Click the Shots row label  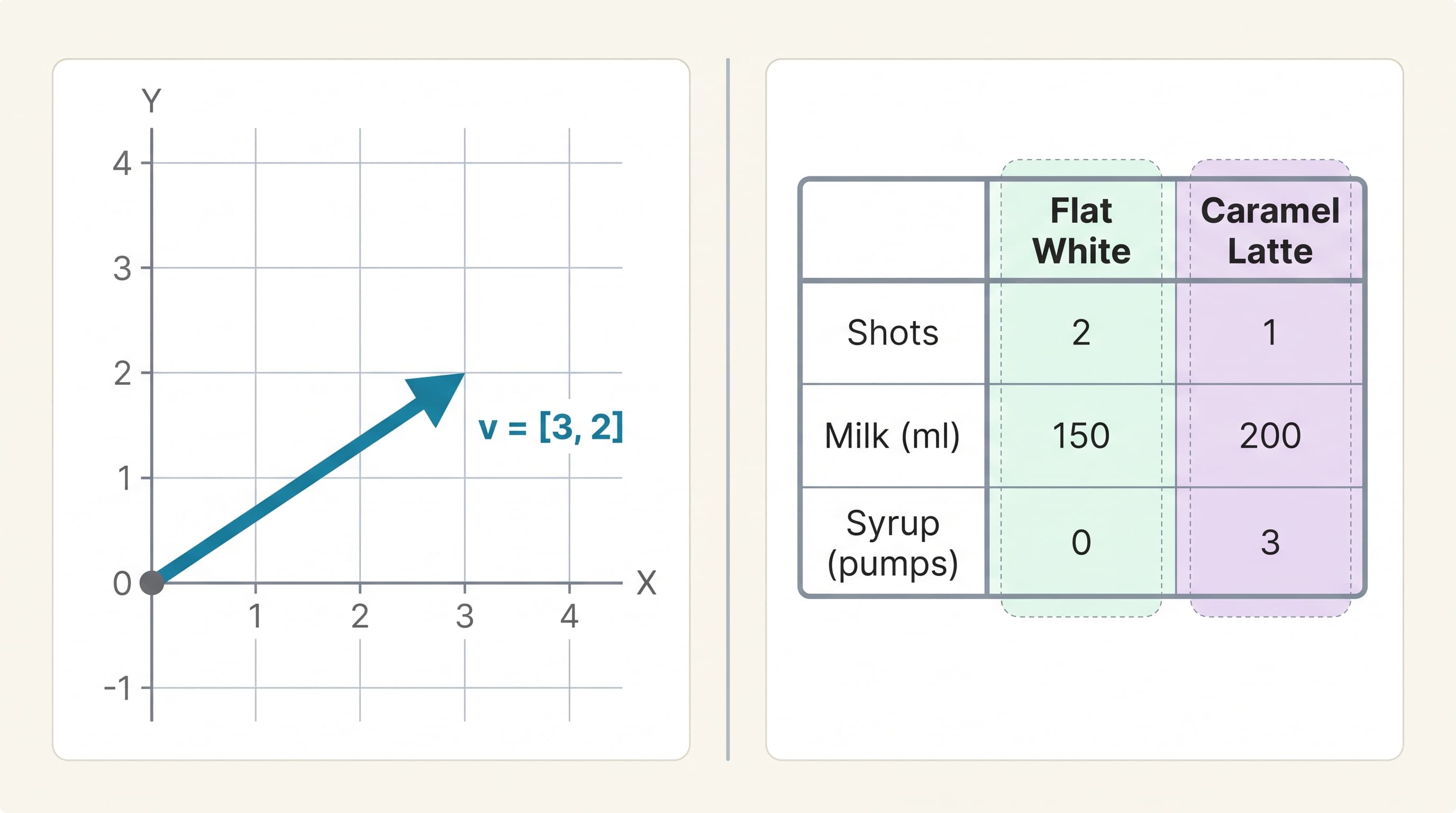coord(893,332)
